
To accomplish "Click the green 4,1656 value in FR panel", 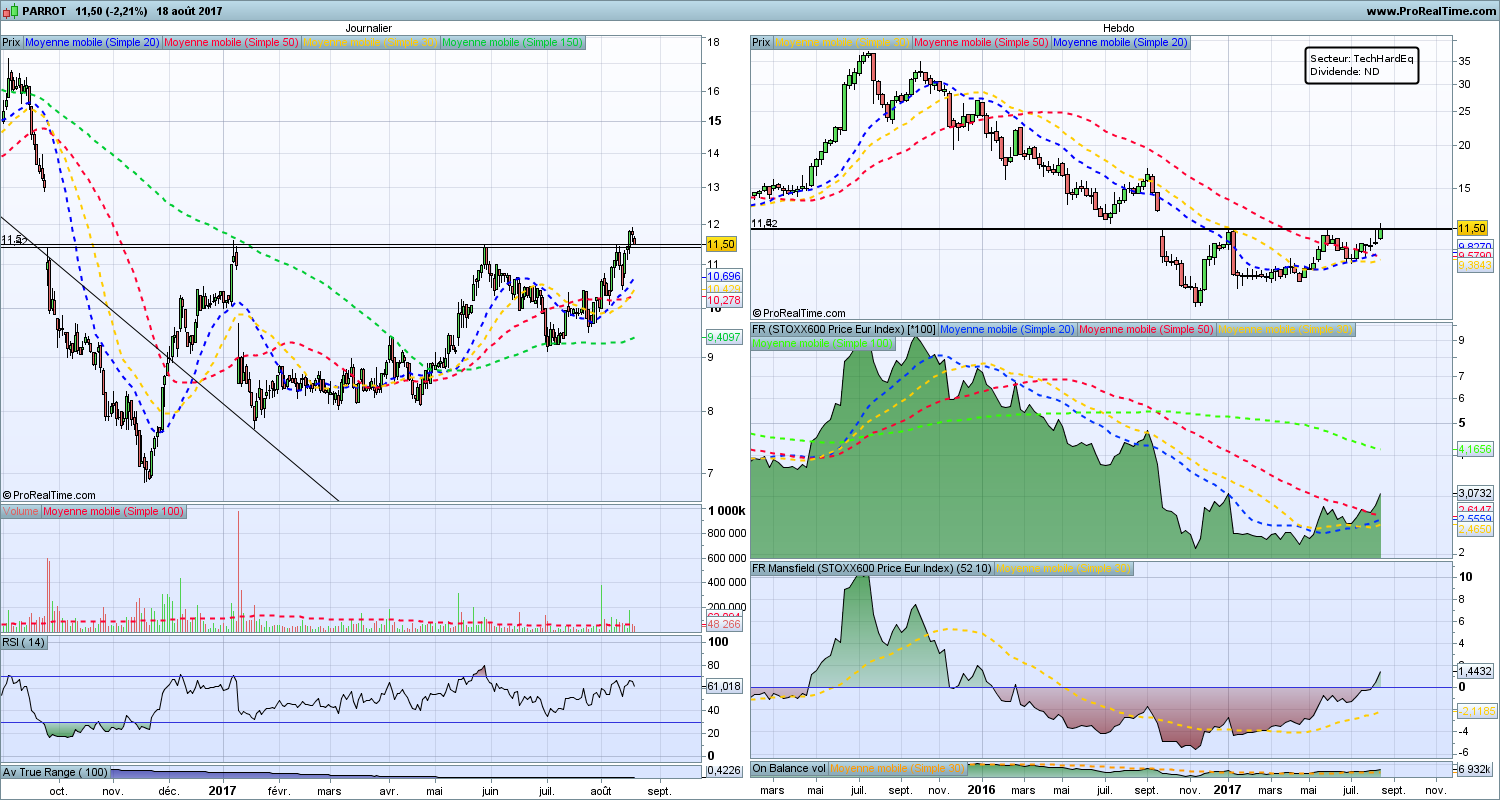I will pyautogui.click(x=1475, y=451).
